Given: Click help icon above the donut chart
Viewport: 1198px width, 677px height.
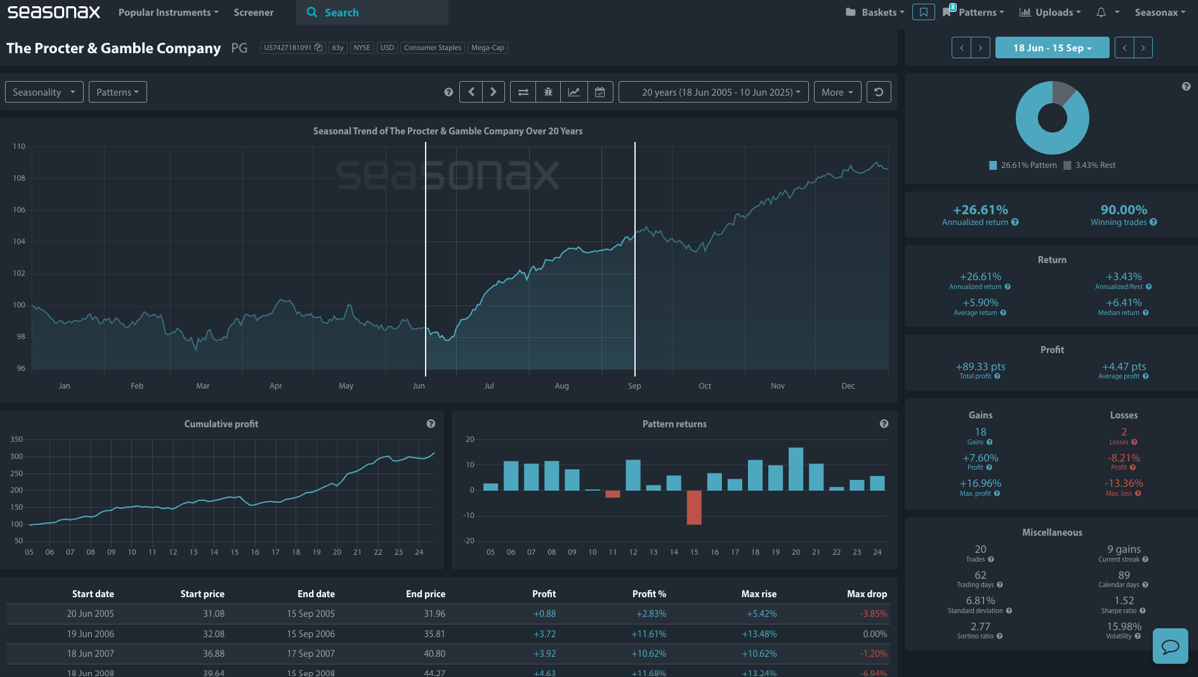Looking at the screenshot, I should (1186, 86).
